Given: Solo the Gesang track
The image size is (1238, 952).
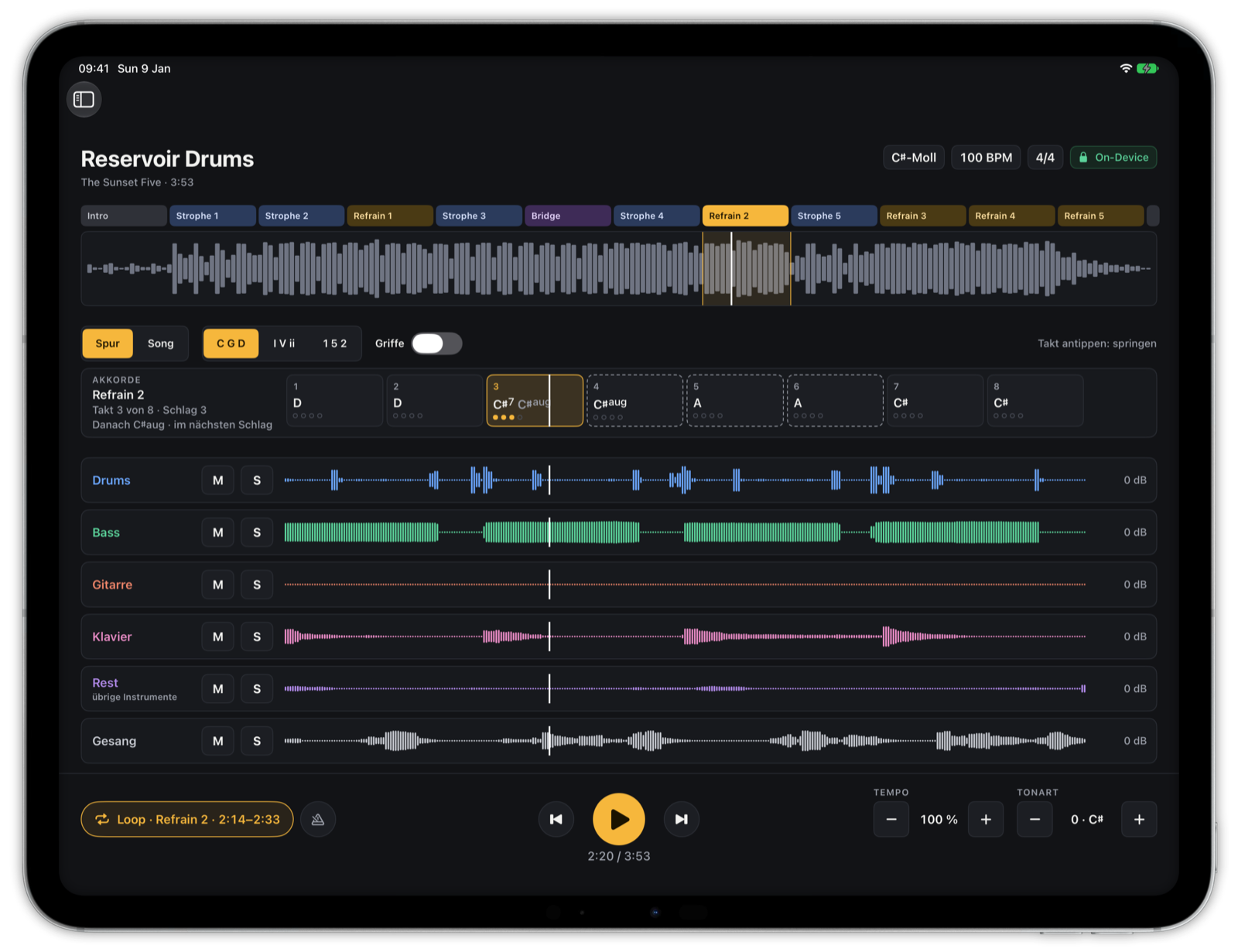Looking at the screenshot, I should point(257,741).
